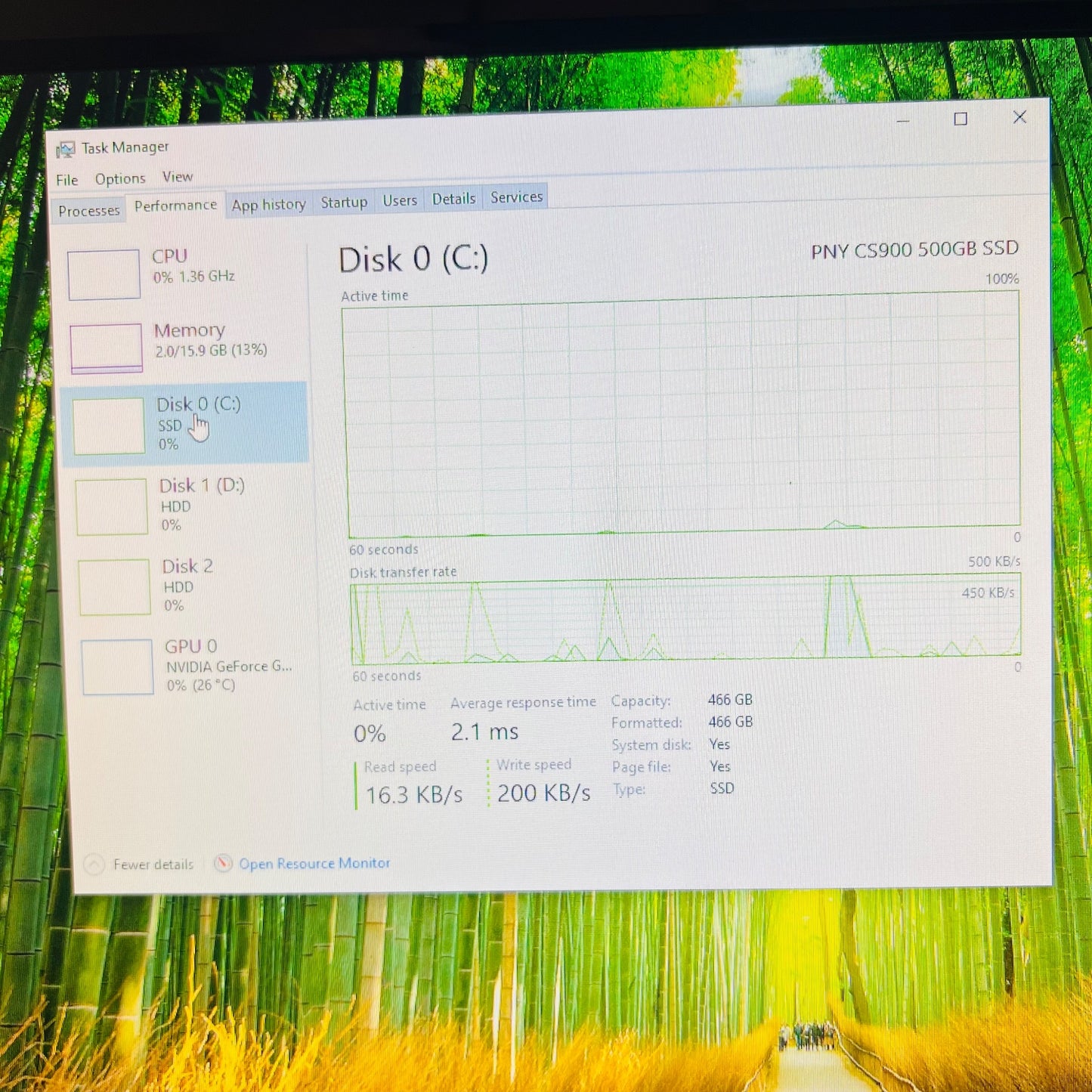The image size is (1092, 1092).
Task: Open the Options menu
Action: (x=120, y=178)
